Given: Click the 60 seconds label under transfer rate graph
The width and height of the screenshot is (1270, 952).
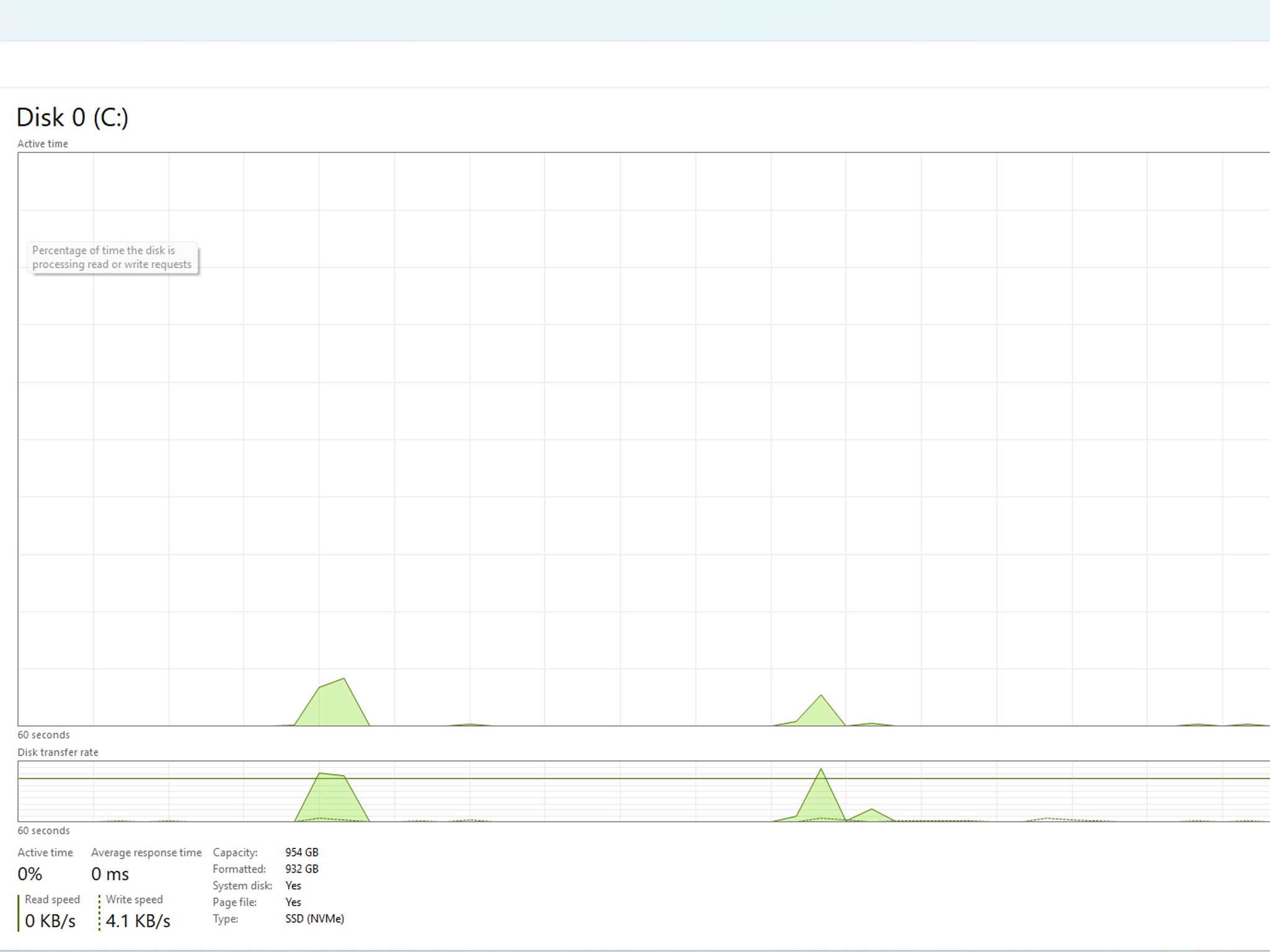Looking at the screenshot, I should point(43,831).
